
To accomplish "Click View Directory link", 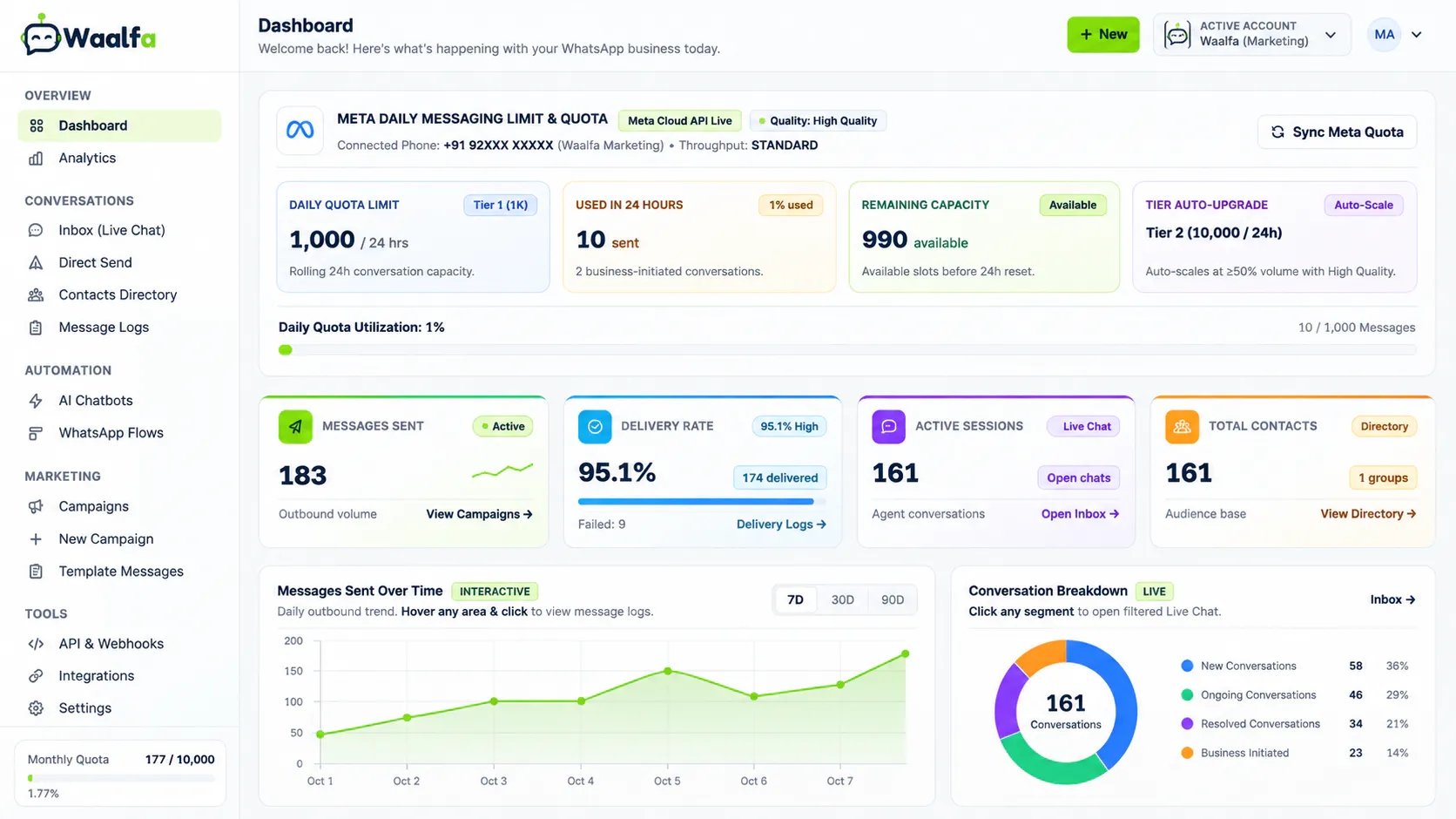I will click(x=1368, y=514).
